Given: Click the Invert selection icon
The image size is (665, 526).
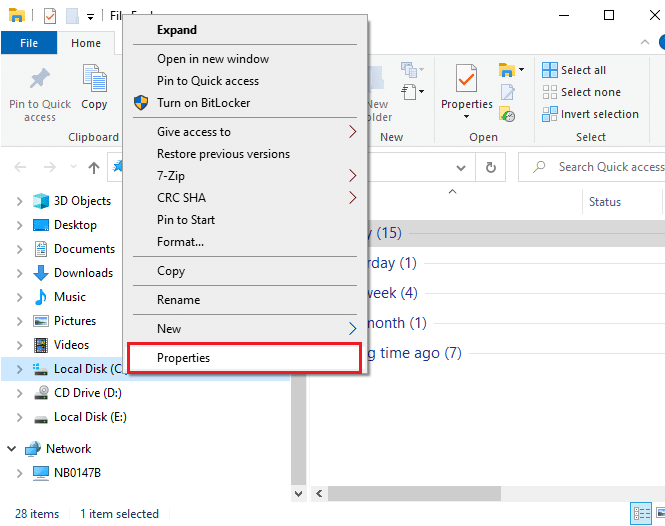Looking at the screenshot, I should coord(550,114).
